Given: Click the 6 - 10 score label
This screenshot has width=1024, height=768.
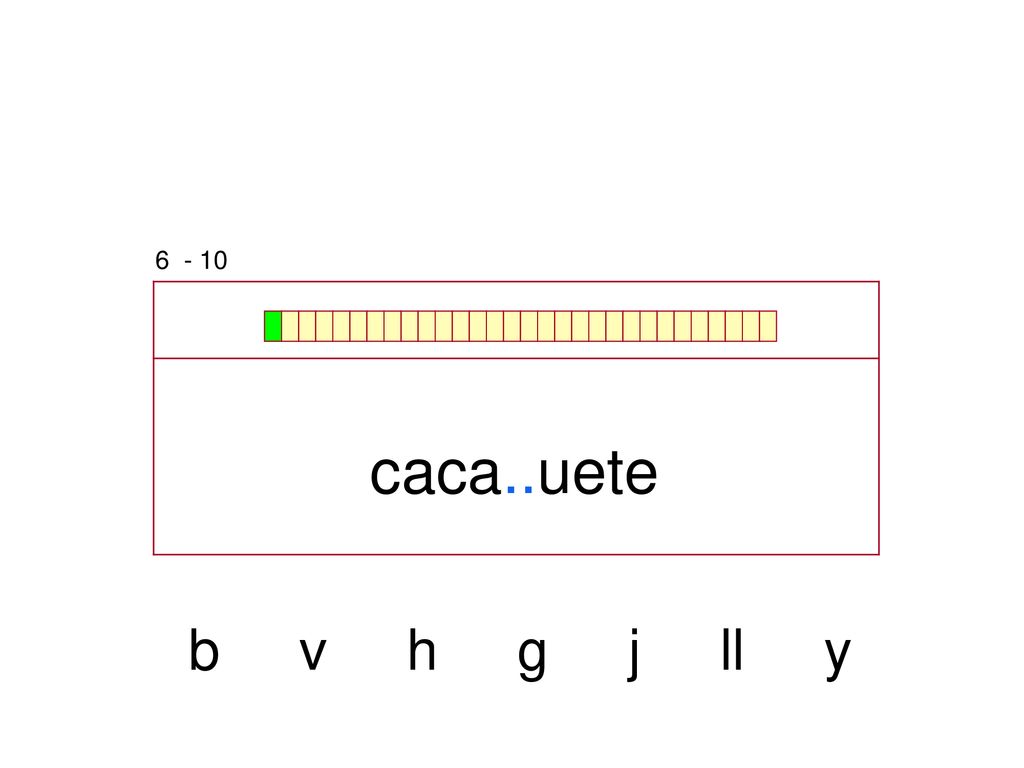Looking at the screenshot, I should pos(191,261).
